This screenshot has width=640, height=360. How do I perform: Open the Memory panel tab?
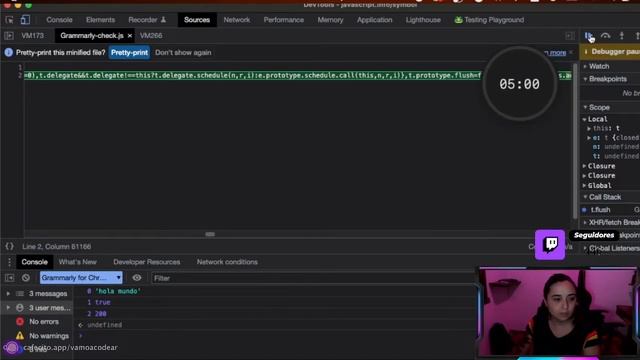(330, 20)
